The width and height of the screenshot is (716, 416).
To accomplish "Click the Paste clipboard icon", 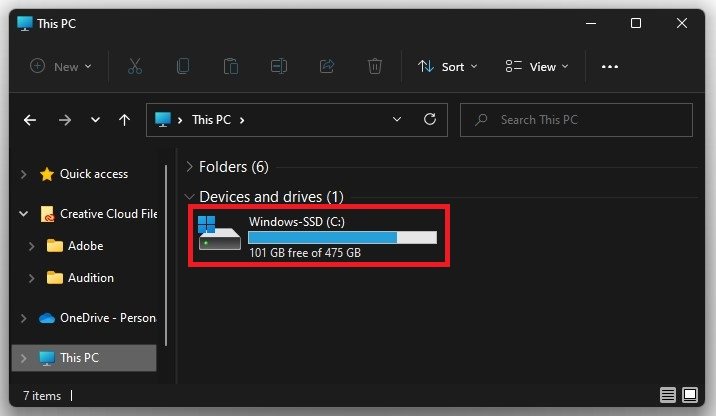I will coord(231,66).
